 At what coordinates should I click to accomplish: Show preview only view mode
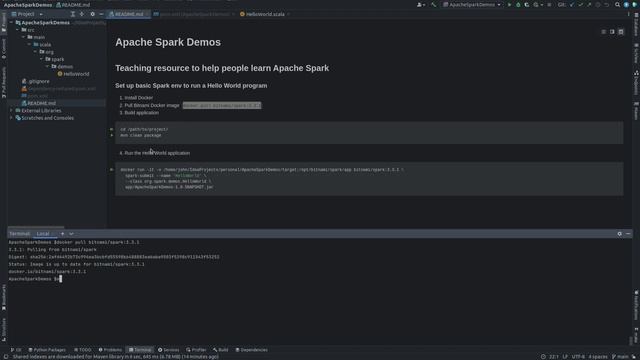pyautogui.click(x=621, y=32)
